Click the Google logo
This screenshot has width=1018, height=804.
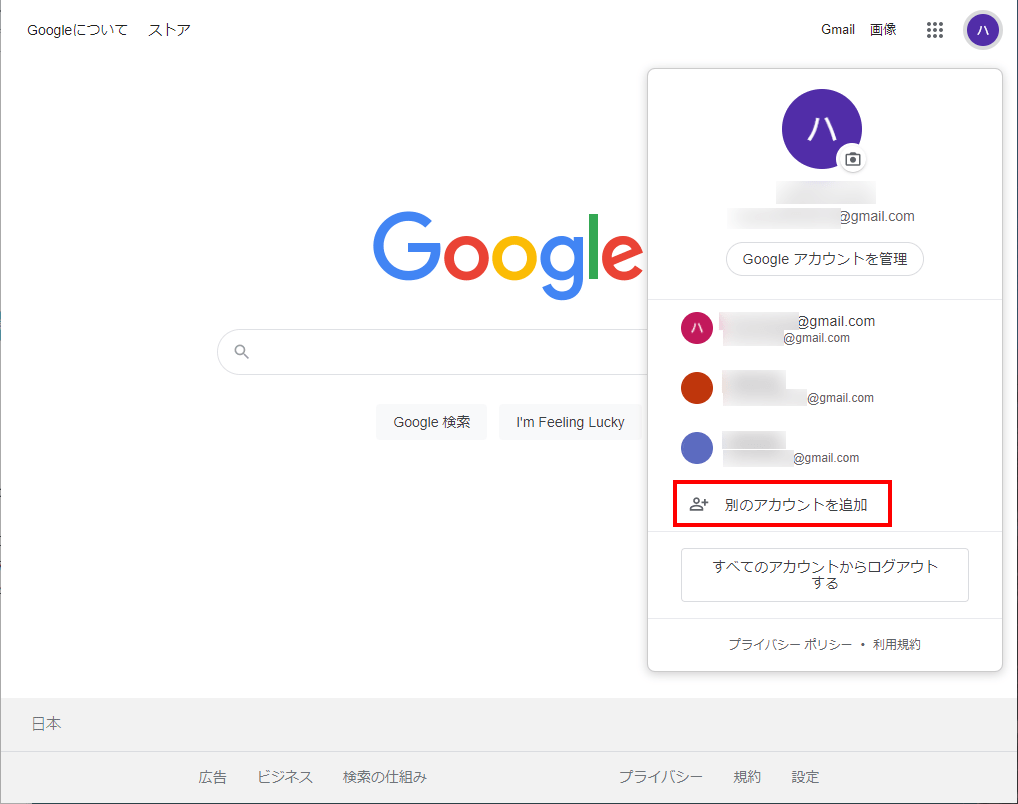[x=508, y=255]
